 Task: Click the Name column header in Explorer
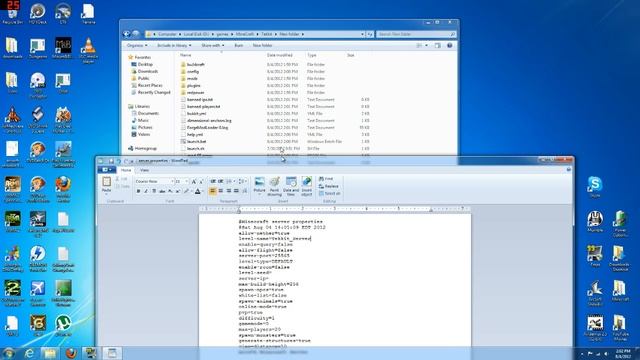186,55
